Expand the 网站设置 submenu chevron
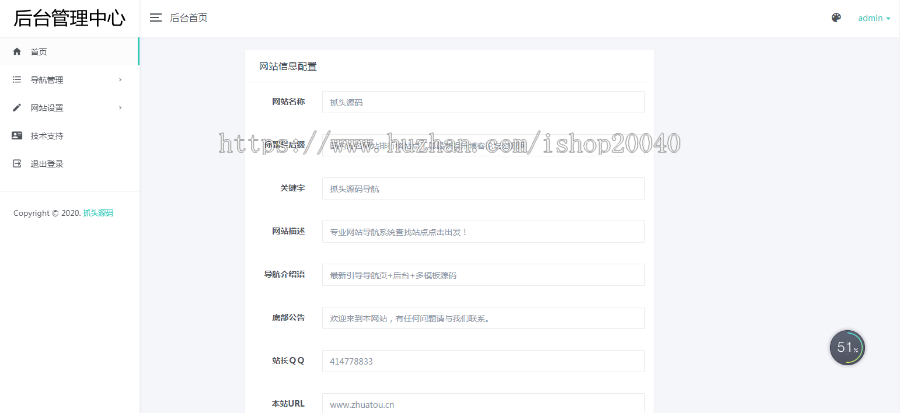Image resolution: width=900 pixels, height=413 pixels. coord(121,107)
